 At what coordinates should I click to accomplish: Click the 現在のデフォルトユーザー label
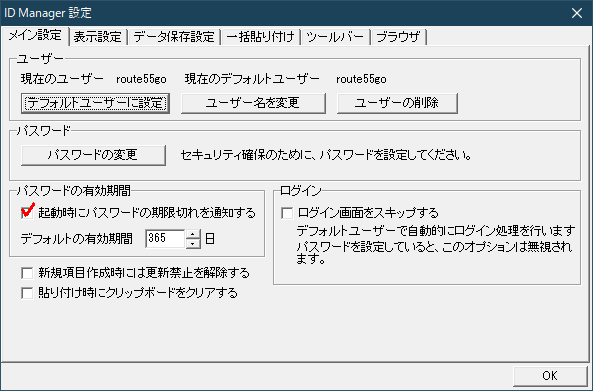click(x=252, y=79)
